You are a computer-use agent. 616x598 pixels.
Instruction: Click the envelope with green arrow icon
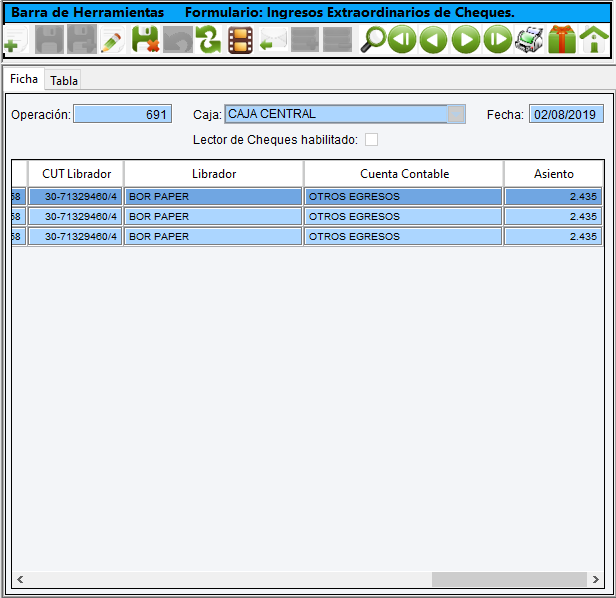(x=273, y=40)
